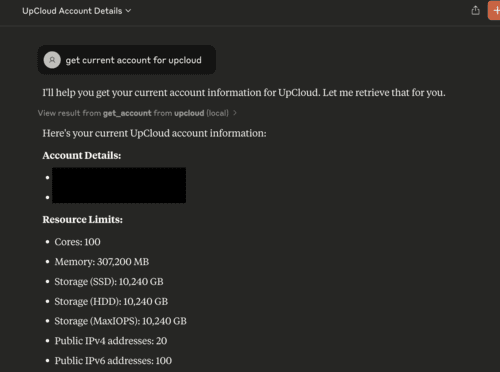Click the redacted black box under Account Details

click(119, 185)
